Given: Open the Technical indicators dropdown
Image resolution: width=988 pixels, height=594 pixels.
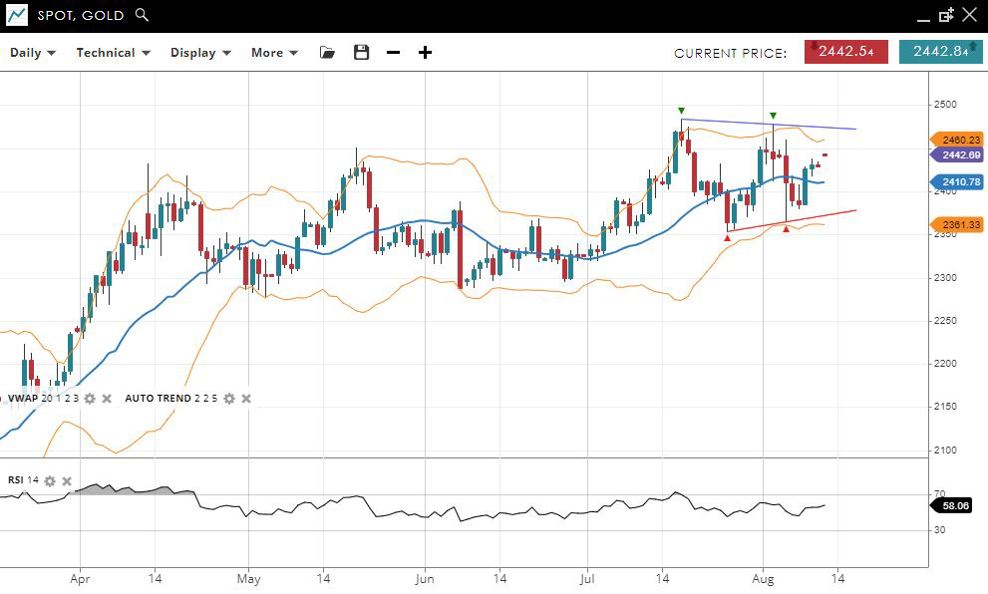Looking at the screenshot, I should (x=113, y=53).
